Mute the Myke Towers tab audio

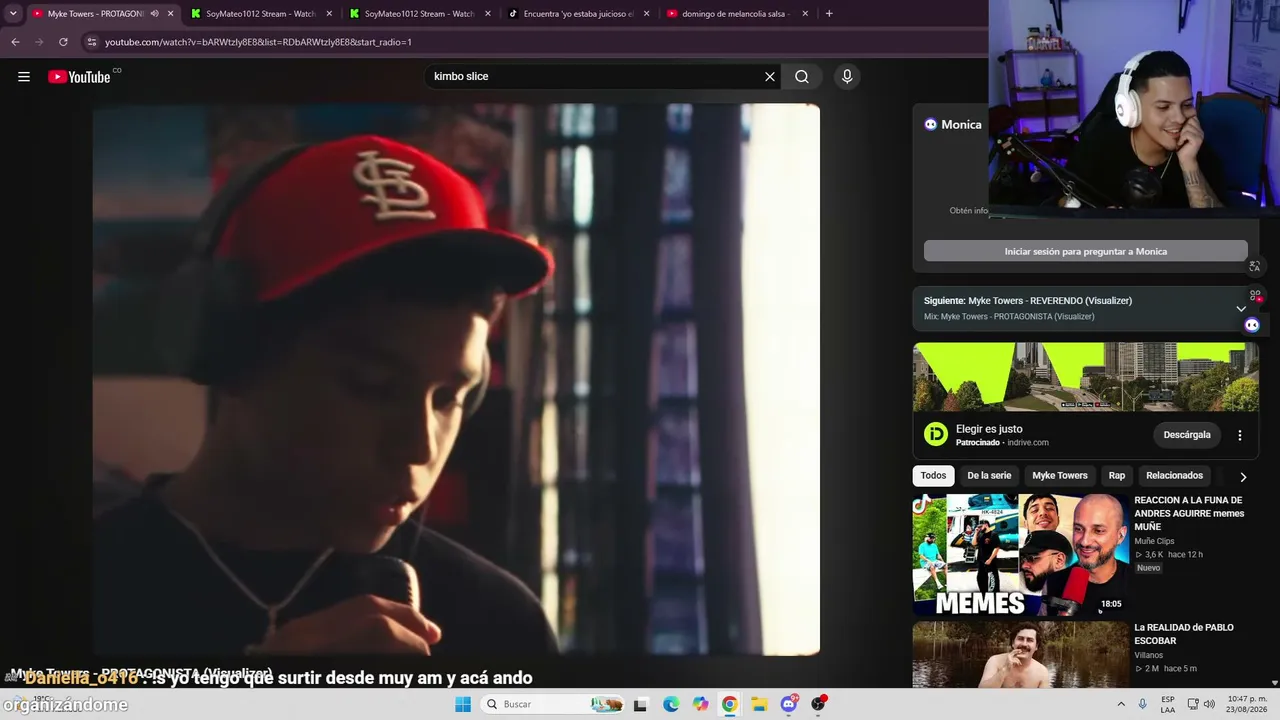tap(154, 14)
